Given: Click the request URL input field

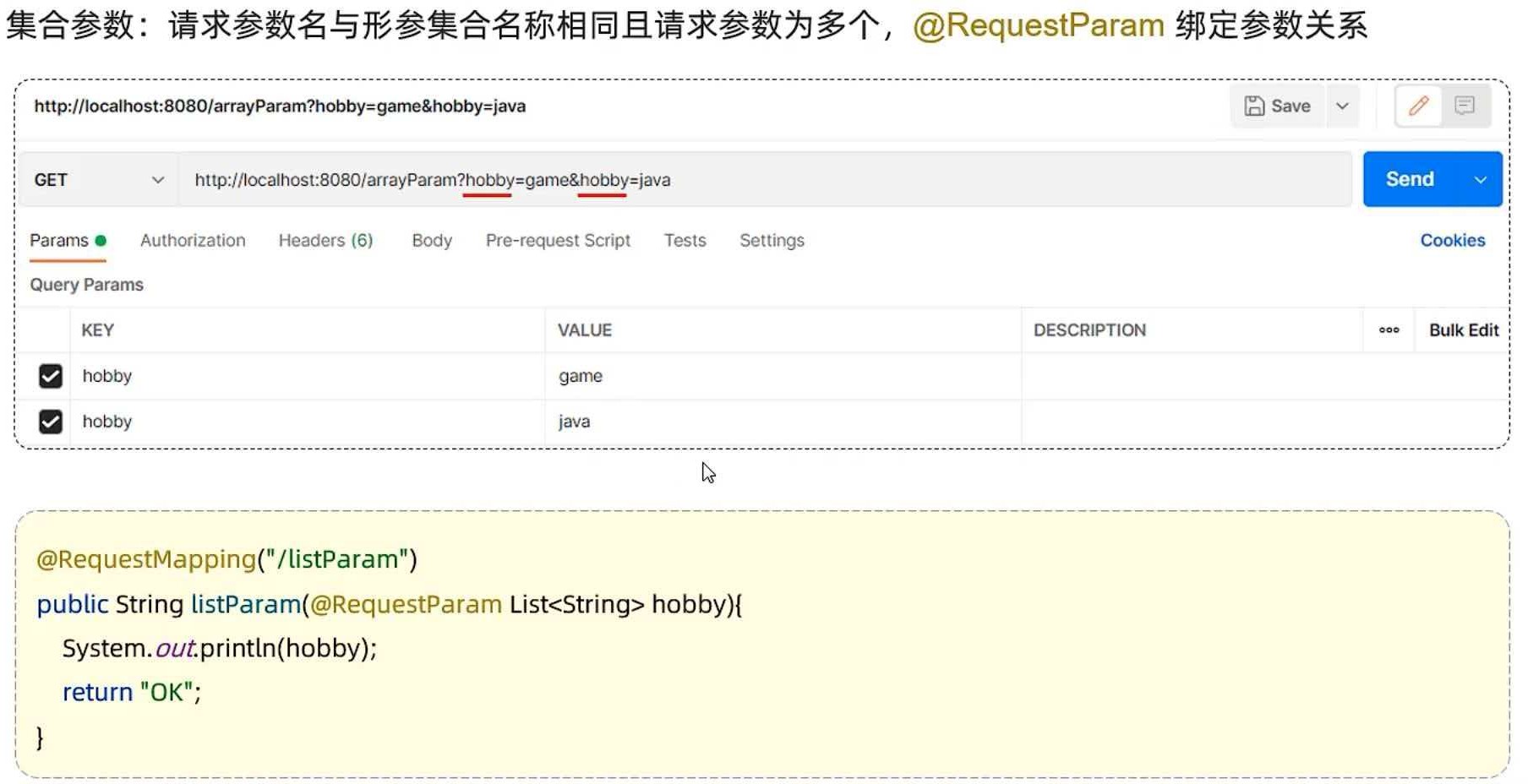Looking at the screenshot, I should (765, 180).
